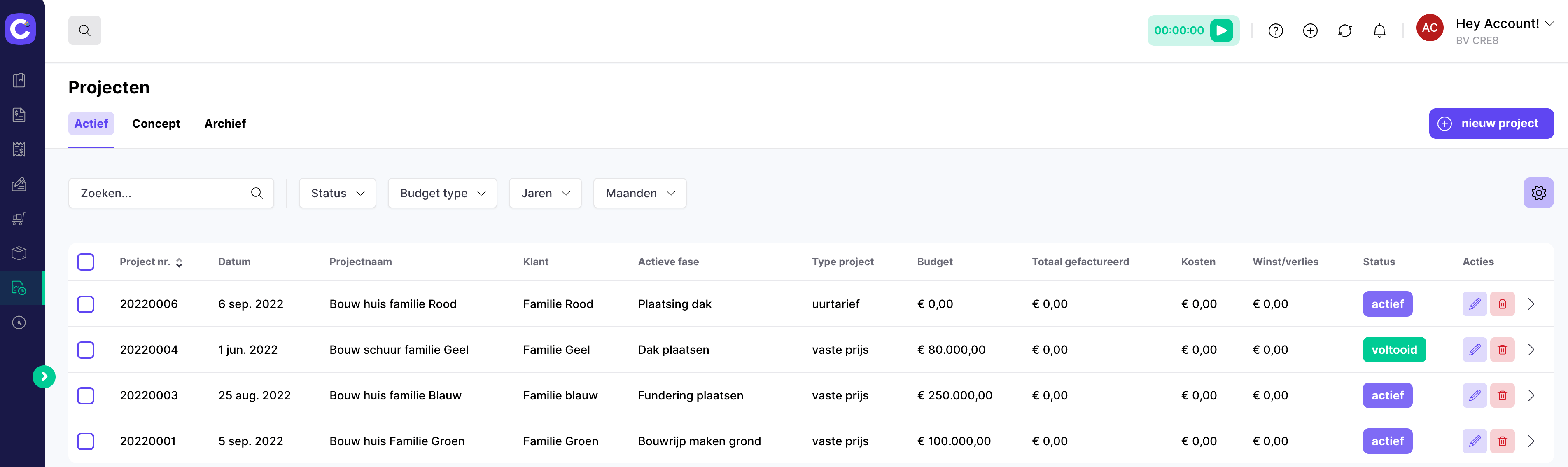The image size is (1568, 467).
Task: Open the help question mark icon
Action: [x=1276, y=30]
